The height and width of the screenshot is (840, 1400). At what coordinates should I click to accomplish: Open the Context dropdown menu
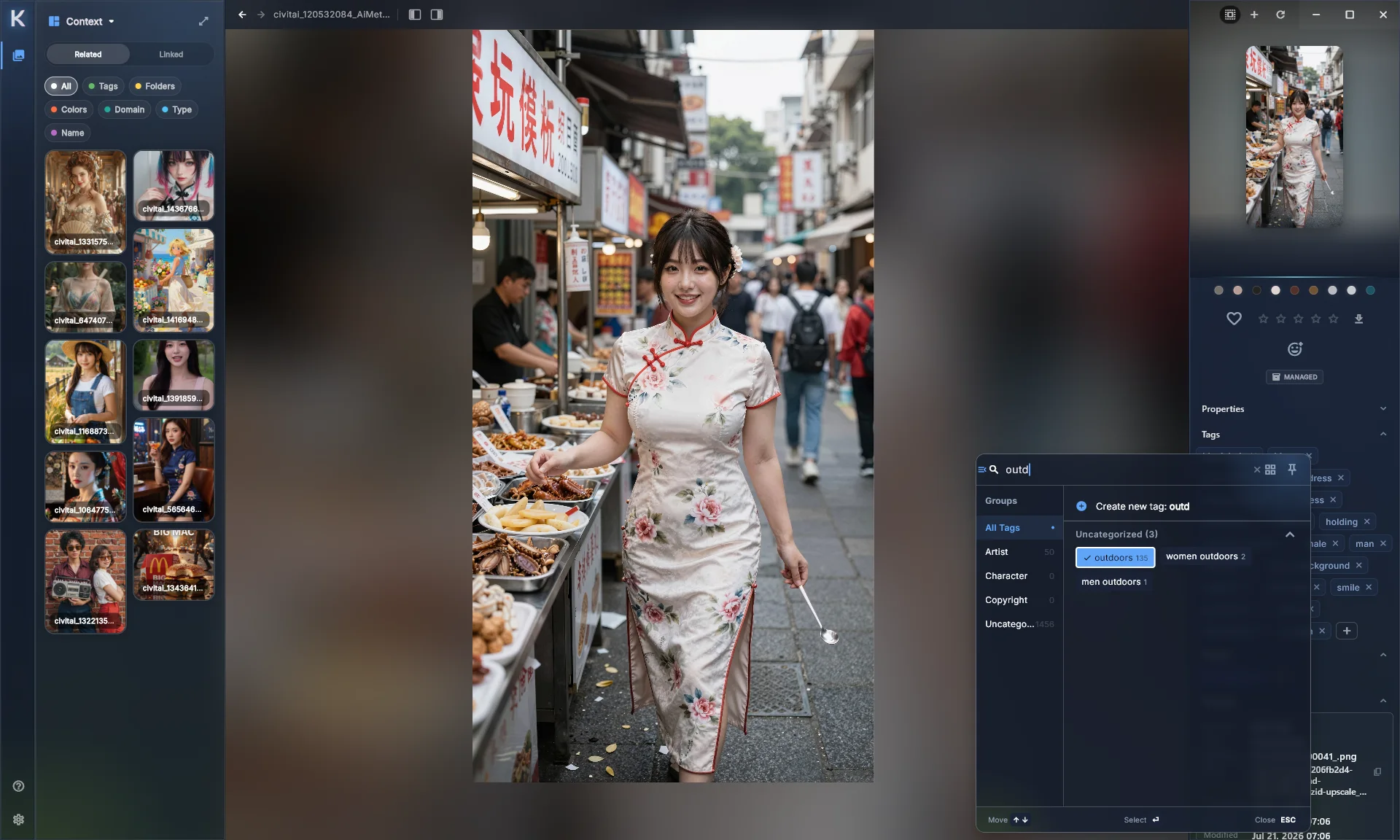pos(82,21)
